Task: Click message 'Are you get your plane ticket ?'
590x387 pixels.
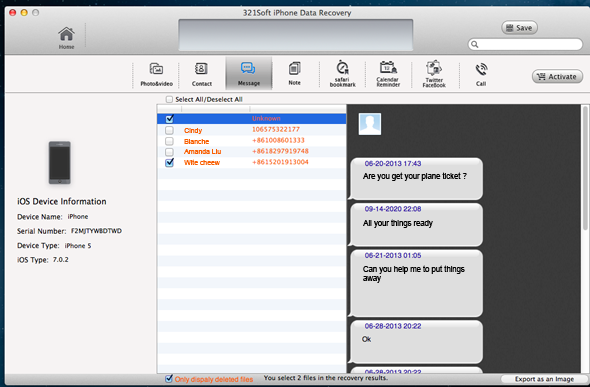Action: pyautogui.click(x=415, y=176)
